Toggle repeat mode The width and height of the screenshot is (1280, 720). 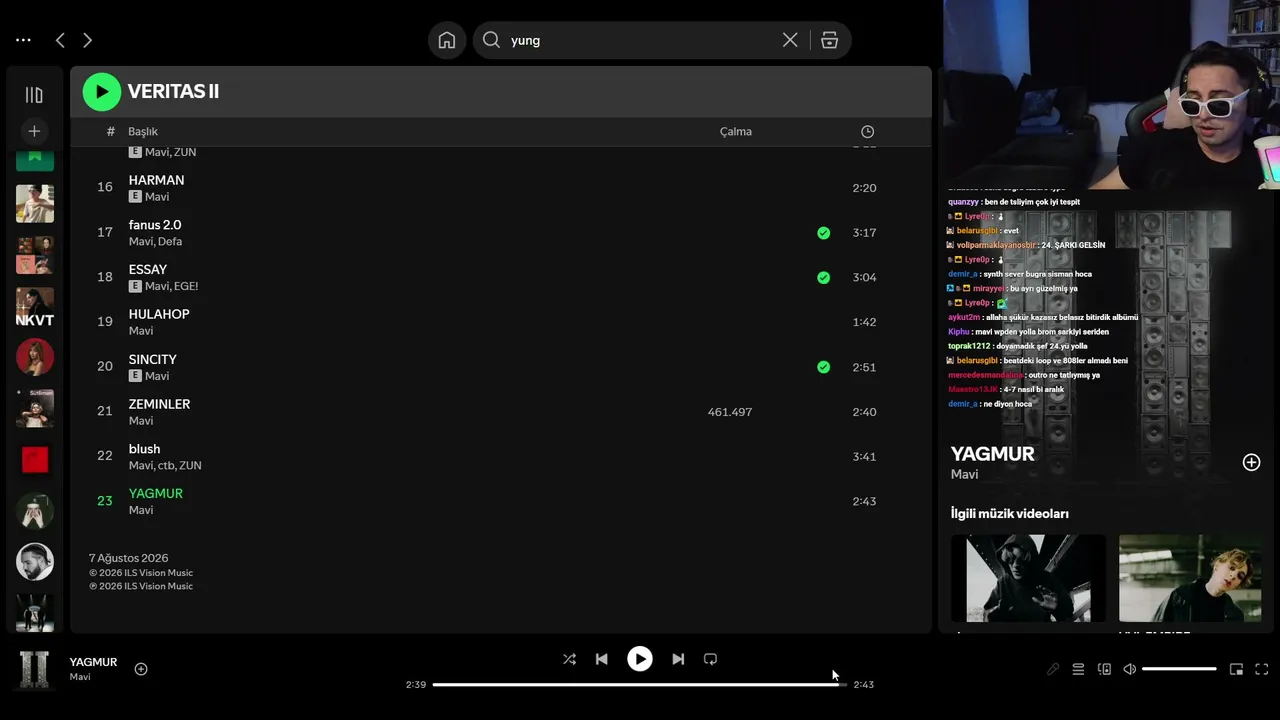(x=710, y=659)
